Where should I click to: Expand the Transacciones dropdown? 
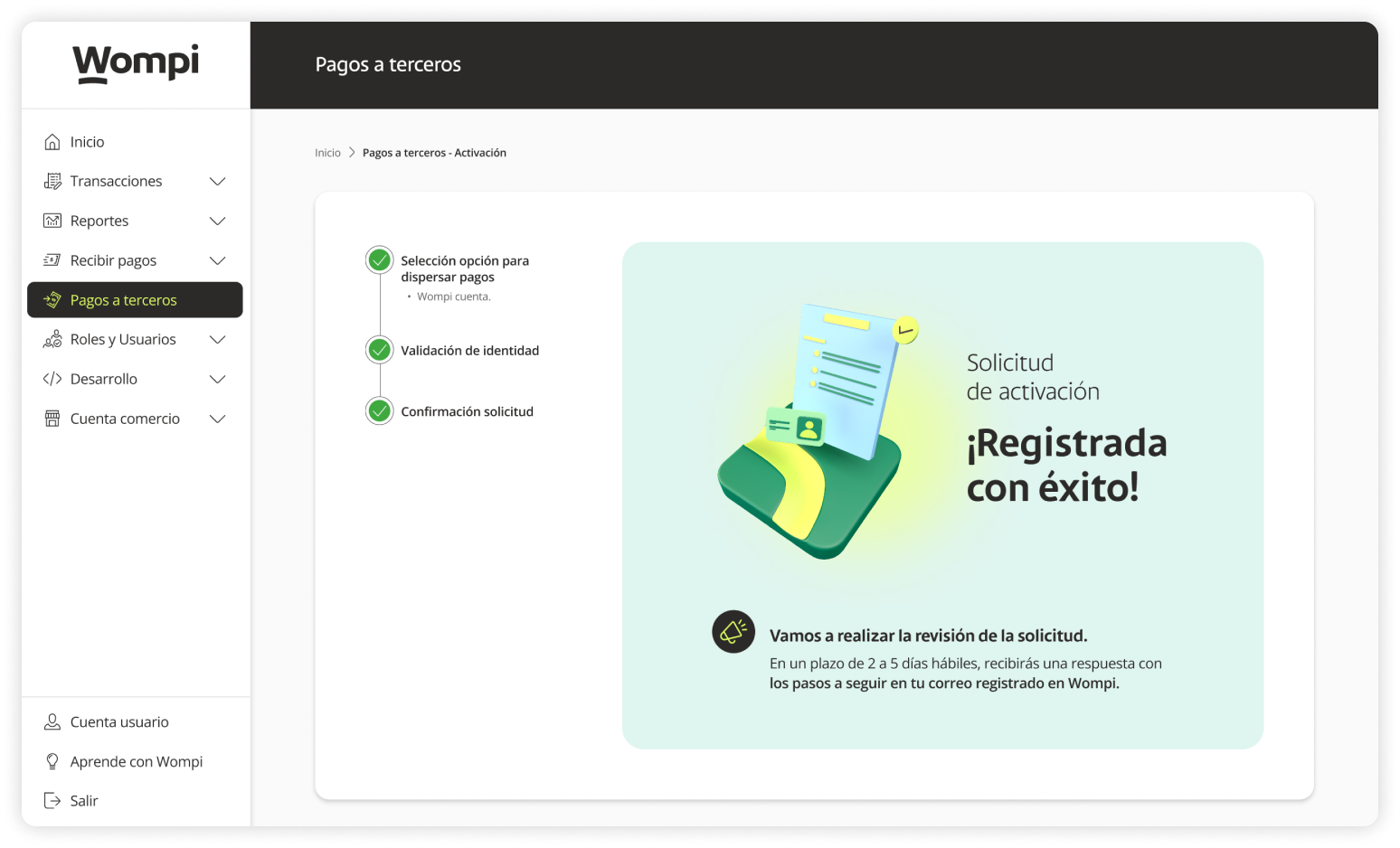click(217, 181)
